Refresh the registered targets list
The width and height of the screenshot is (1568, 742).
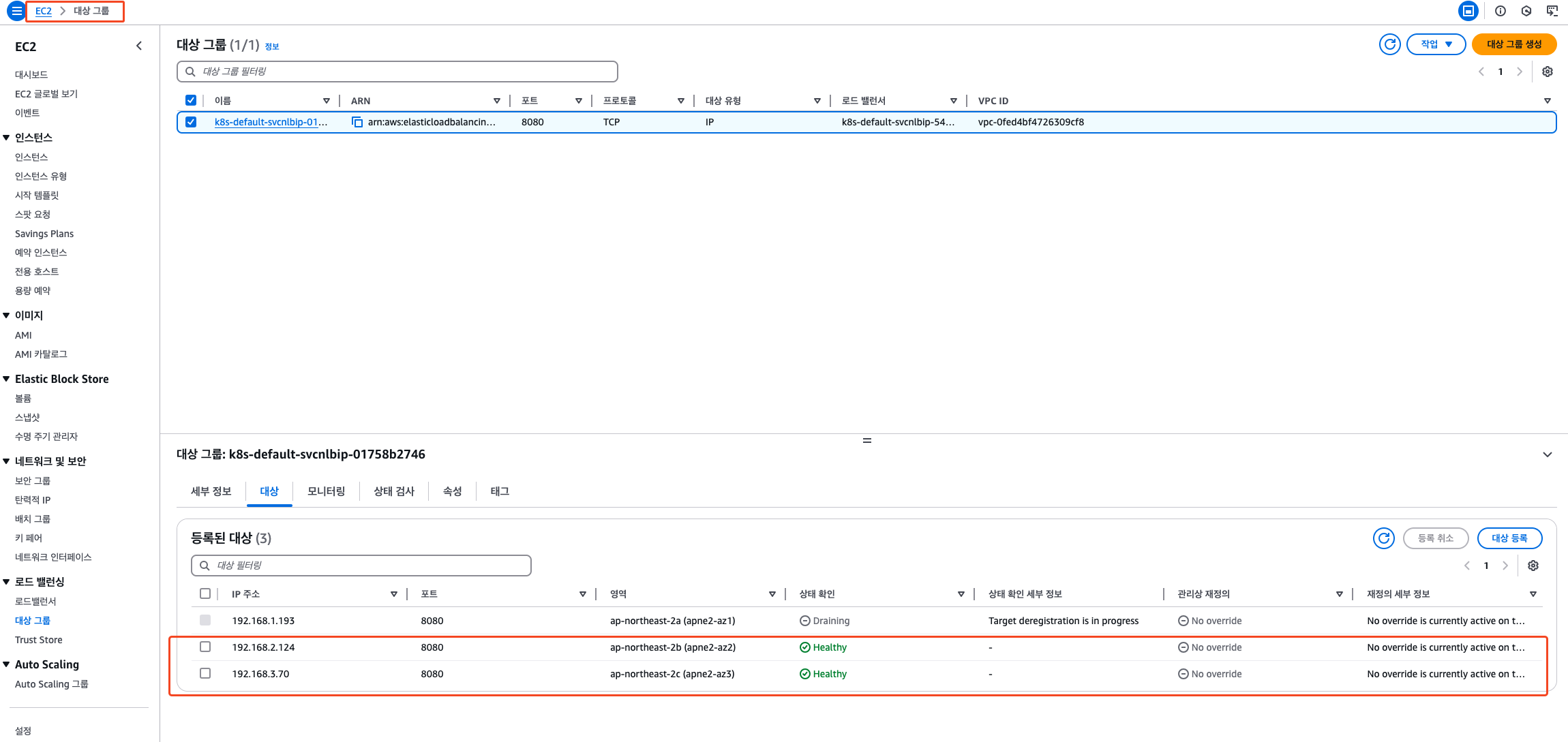click(1383, 538)
